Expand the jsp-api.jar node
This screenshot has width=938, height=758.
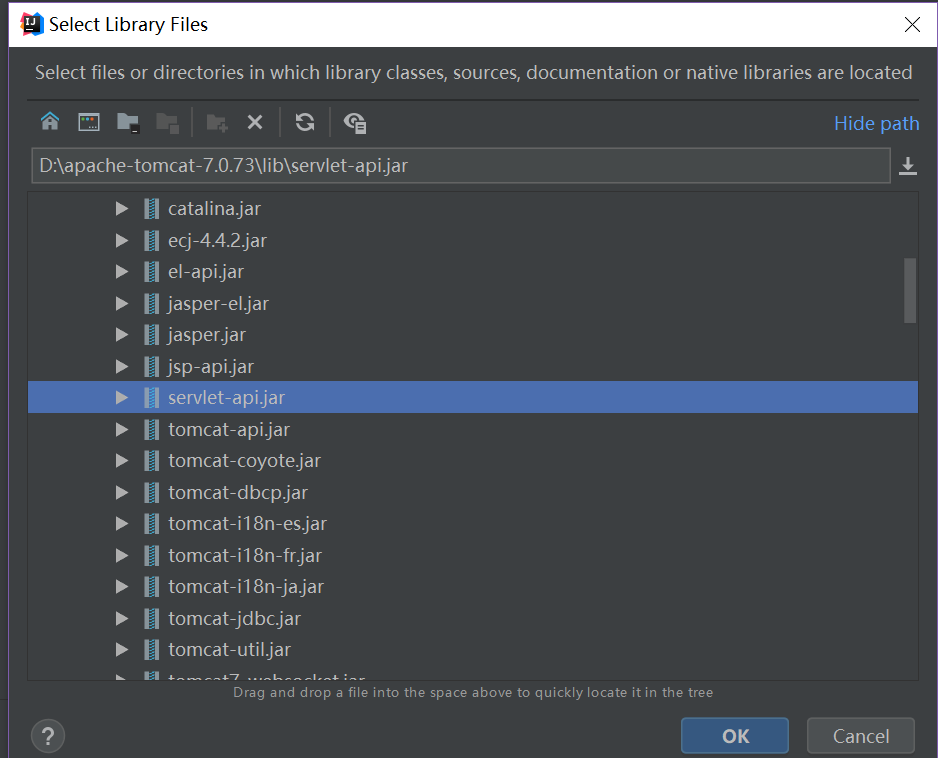pos(122,366)
